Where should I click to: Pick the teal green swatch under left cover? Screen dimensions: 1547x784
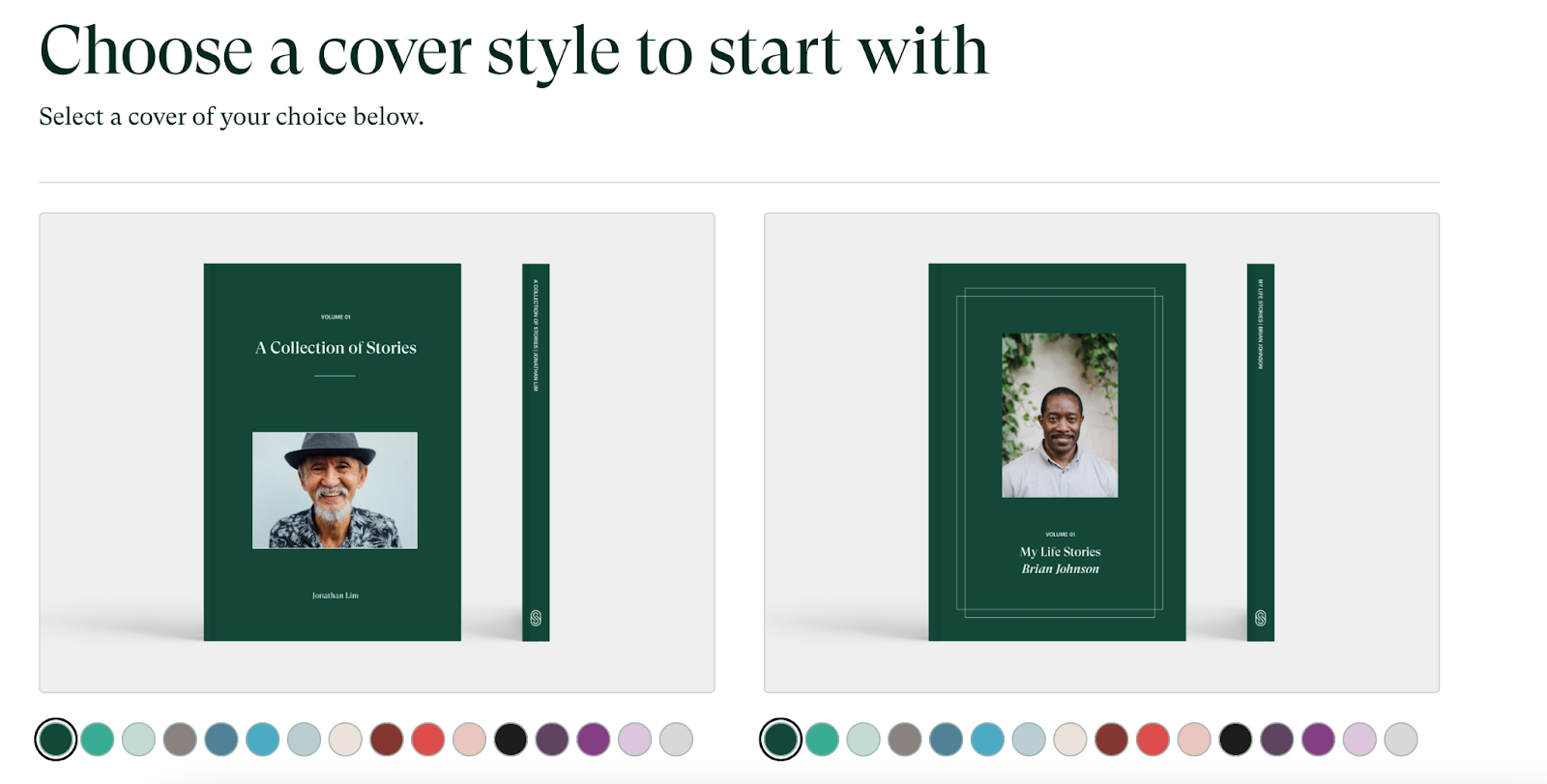[98, 740]
